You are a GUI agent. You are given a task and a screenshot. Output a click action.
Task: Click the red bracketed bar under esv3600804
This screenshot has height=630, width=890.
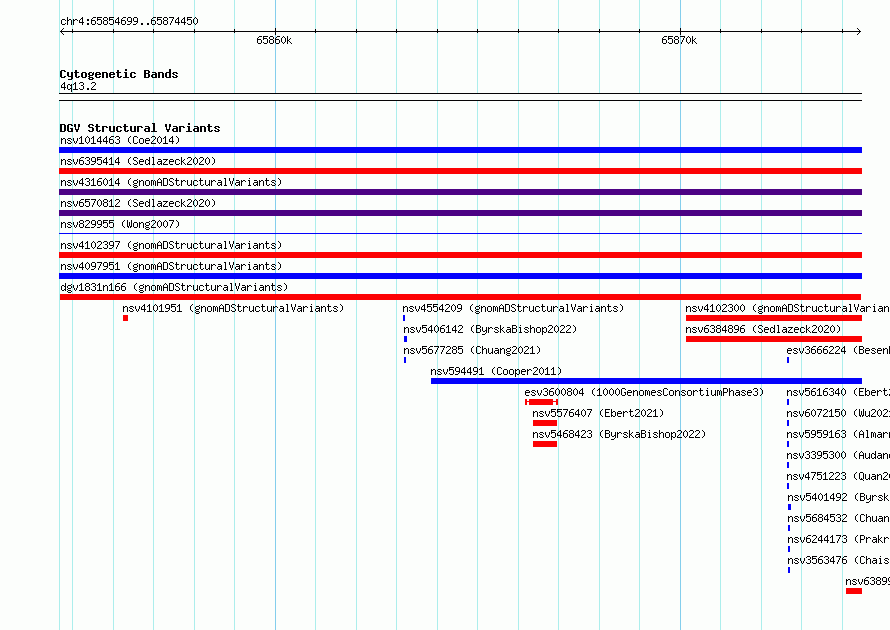(x=541, y=402)
